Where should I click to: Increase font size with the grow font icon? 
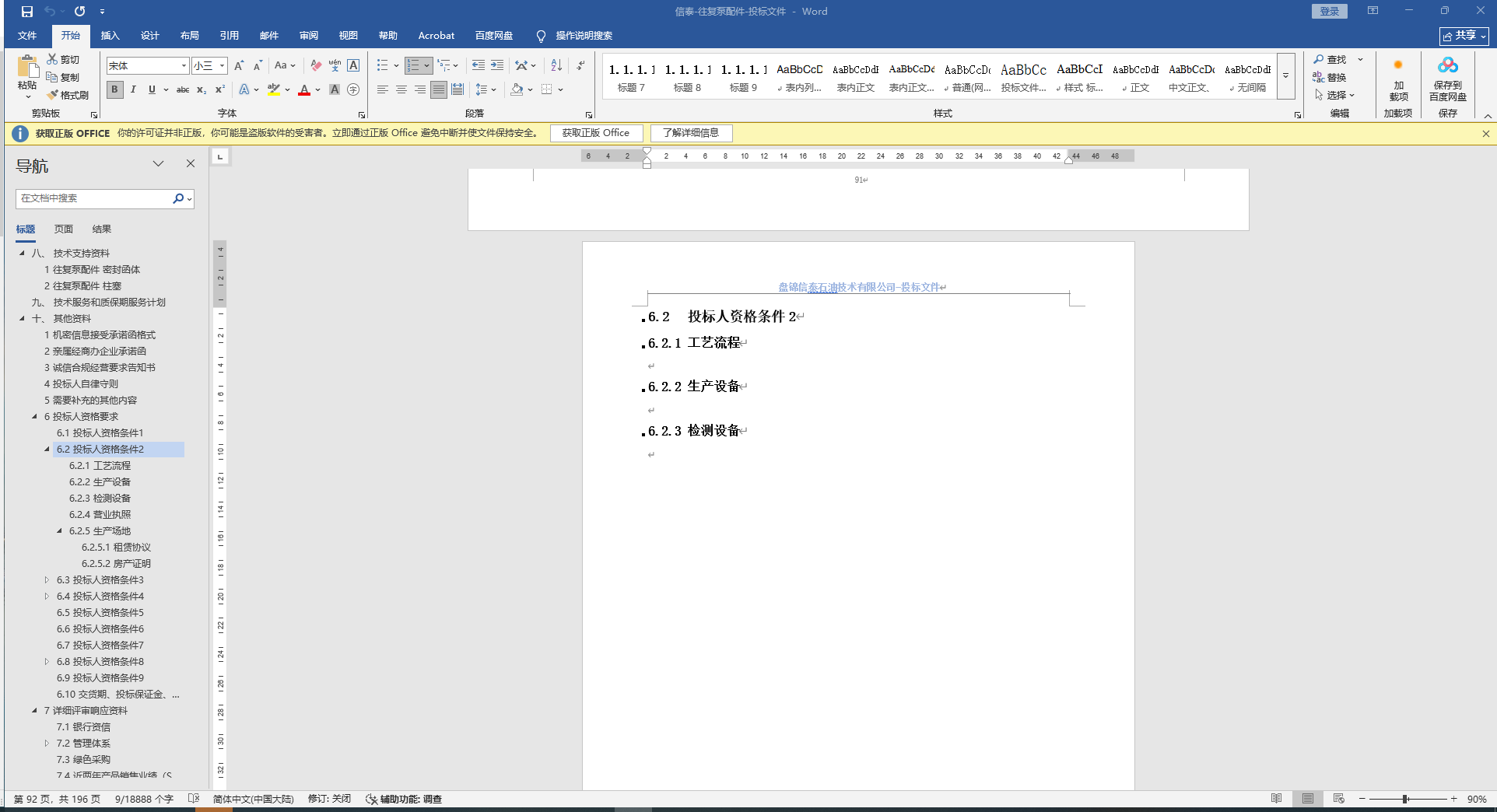point(239,66)
